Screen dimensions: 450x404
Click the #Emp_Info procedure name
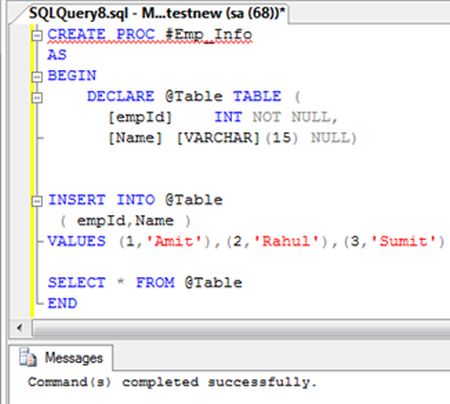(x=209, y=35)
